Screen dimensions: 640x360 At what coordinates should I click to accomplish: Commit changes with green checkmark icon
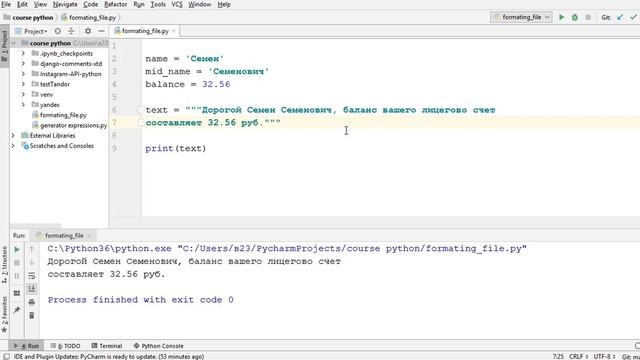coord(633,17)
